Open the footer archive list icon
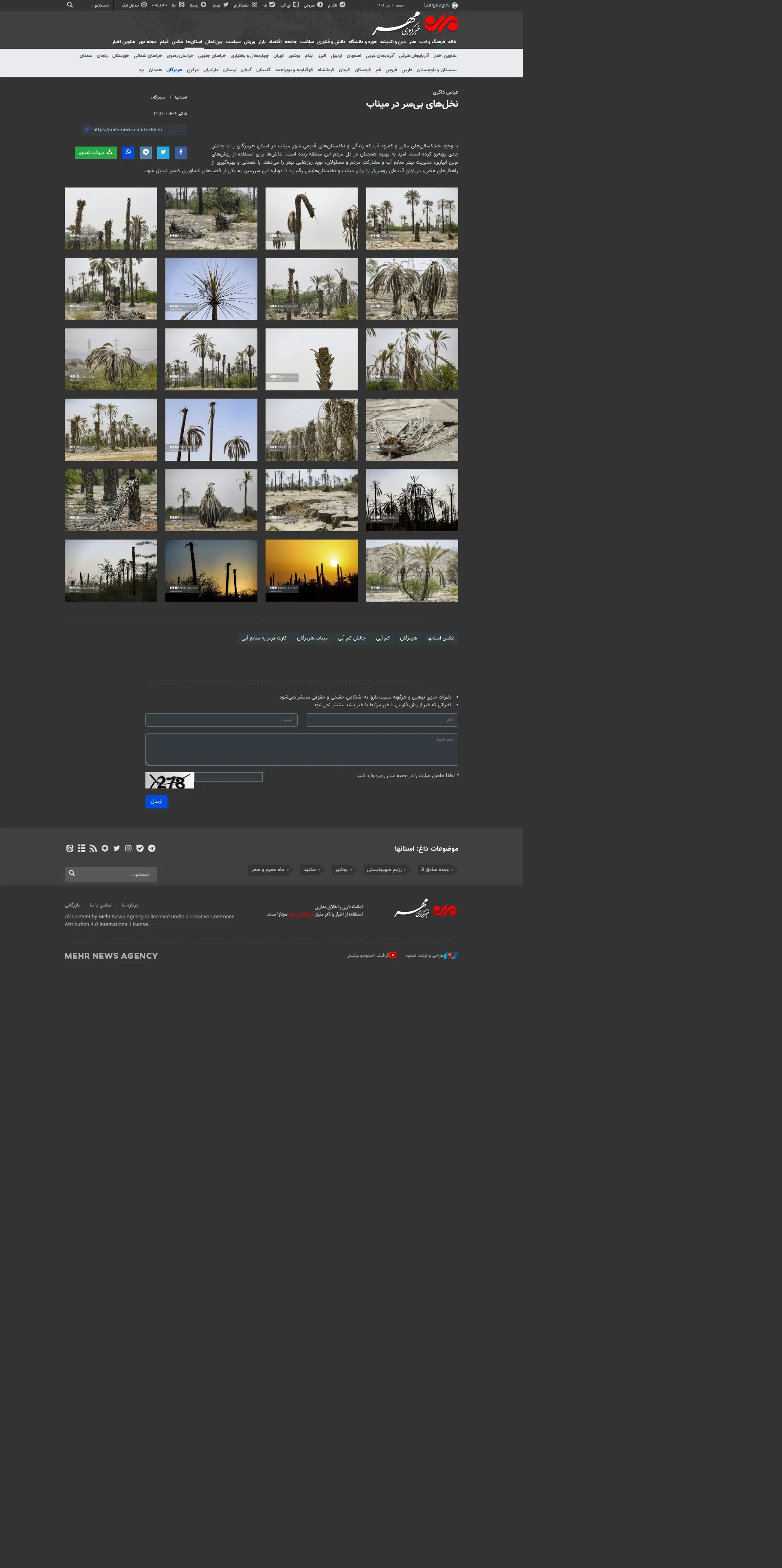Viewport: 782px width, 1568px height. tap(81, 848)
